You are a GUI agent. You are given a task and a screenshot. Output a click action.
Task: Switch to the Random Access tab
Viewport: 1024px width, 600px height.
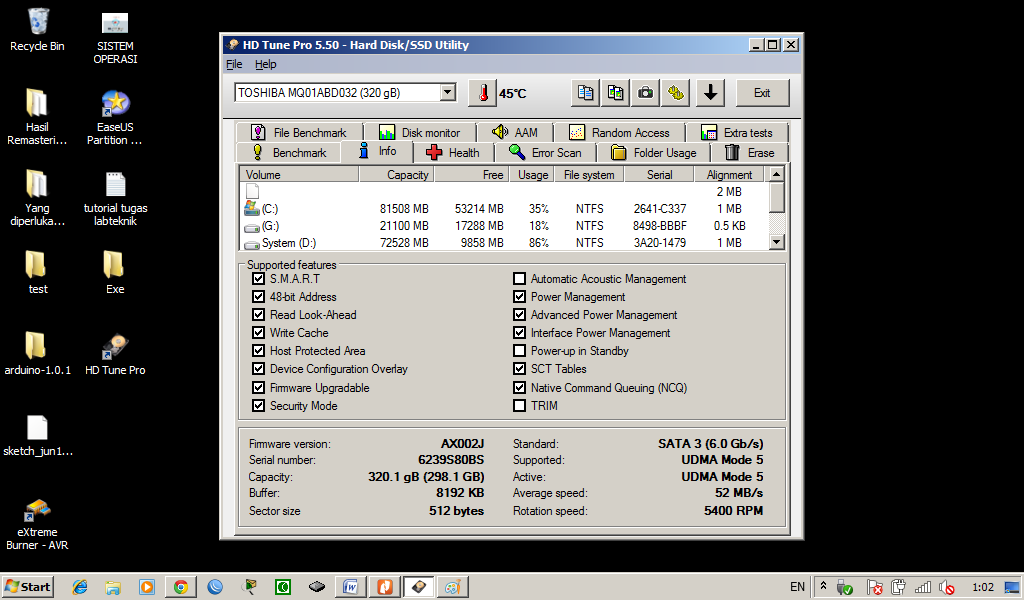(x=619, y=133)
